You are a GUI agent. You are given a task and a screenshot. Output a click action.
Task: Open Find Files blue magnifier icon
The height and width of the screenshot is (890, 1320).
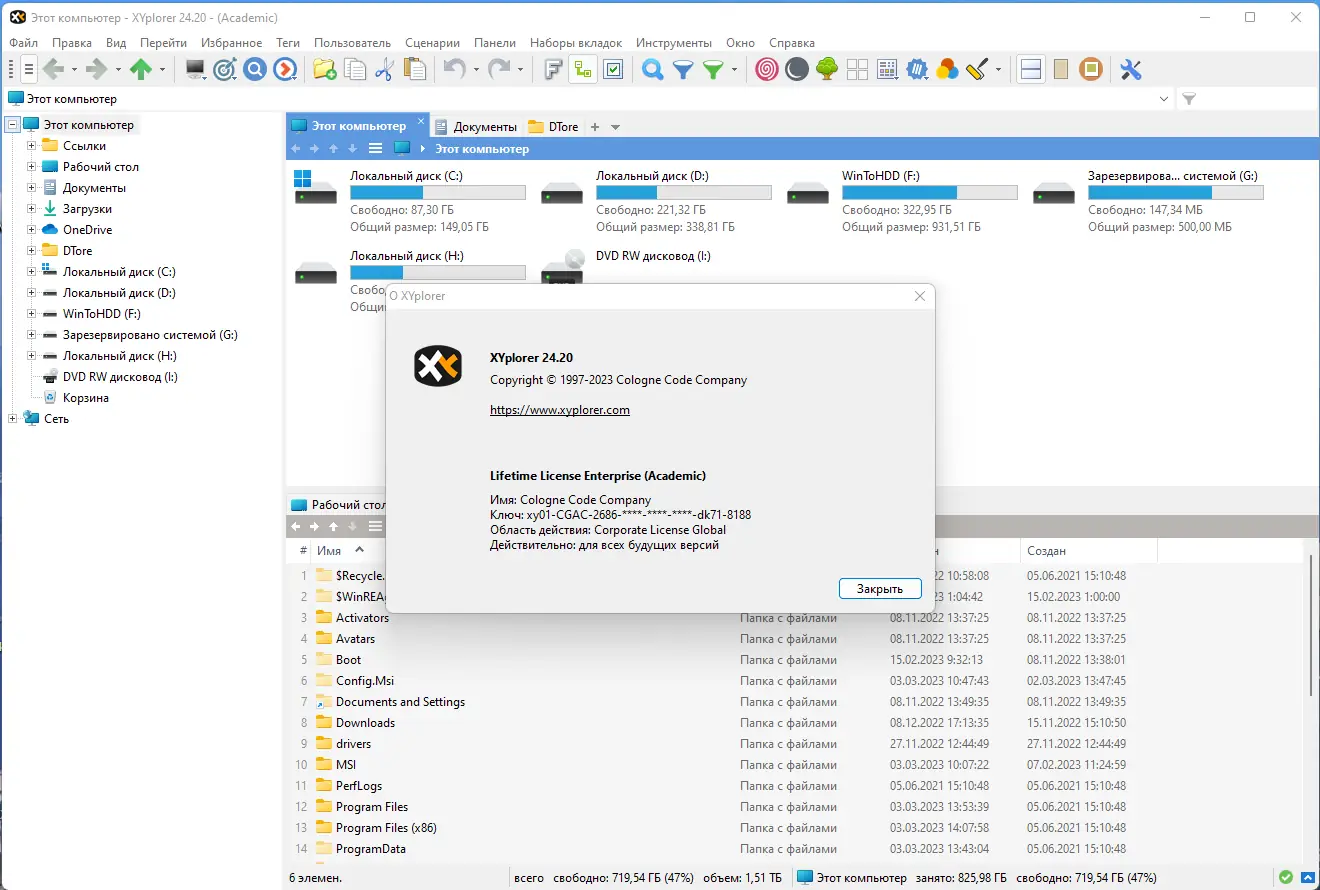[x=653, y=69]
